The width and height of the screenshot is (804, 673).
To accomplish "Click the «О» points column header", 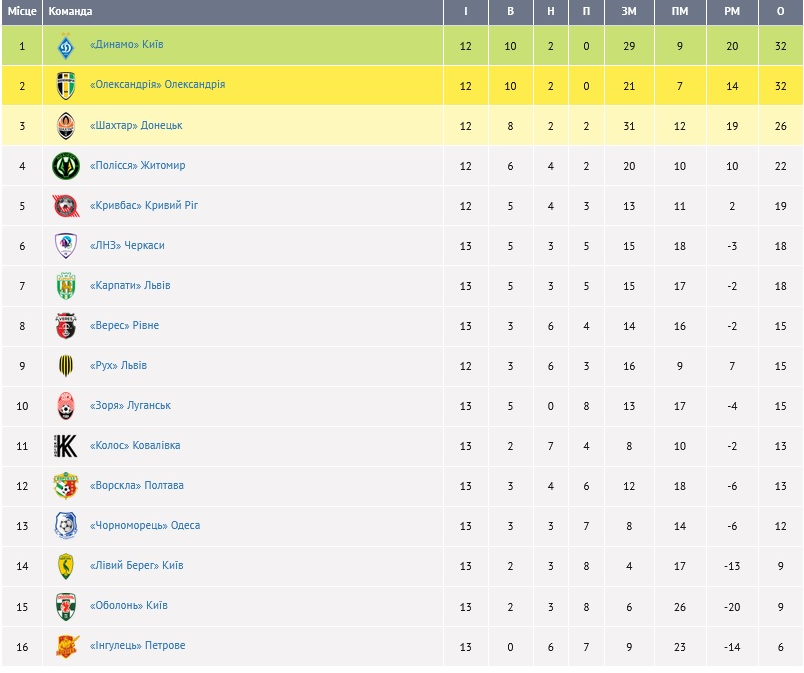I will (x=780, y=11).
